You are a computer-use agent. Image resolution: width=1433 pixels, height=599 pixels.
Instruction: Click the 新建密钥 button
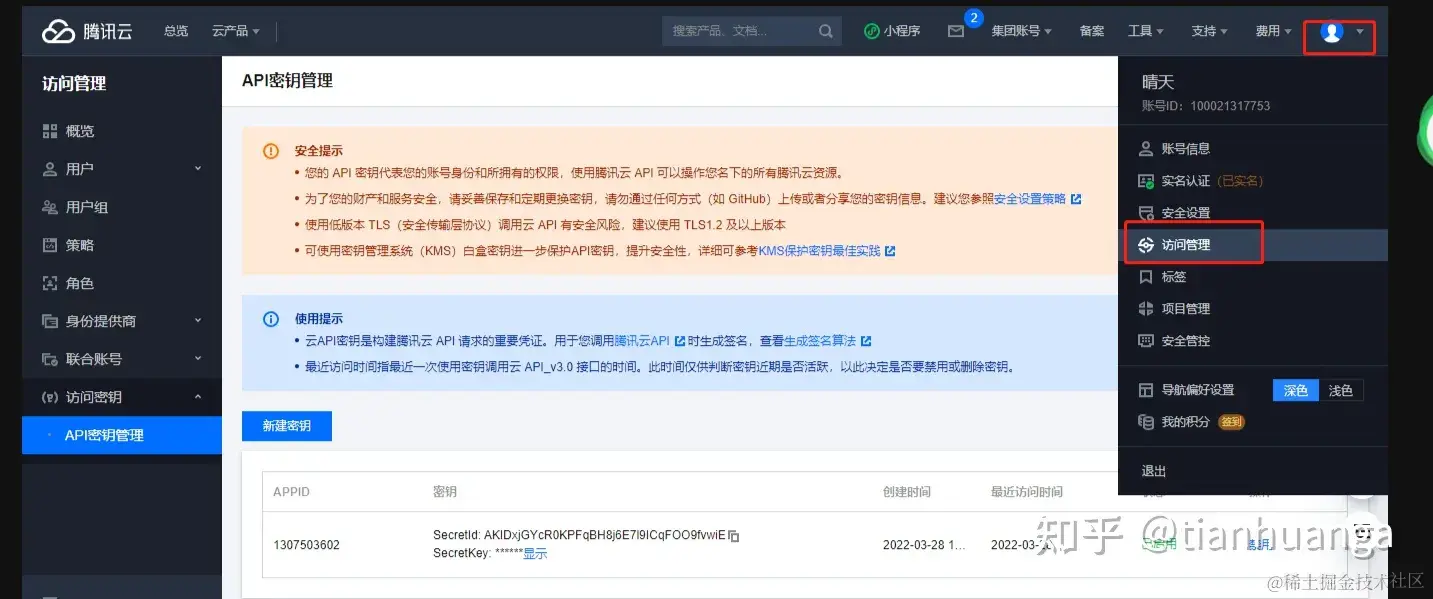click(x=287, y=426)
